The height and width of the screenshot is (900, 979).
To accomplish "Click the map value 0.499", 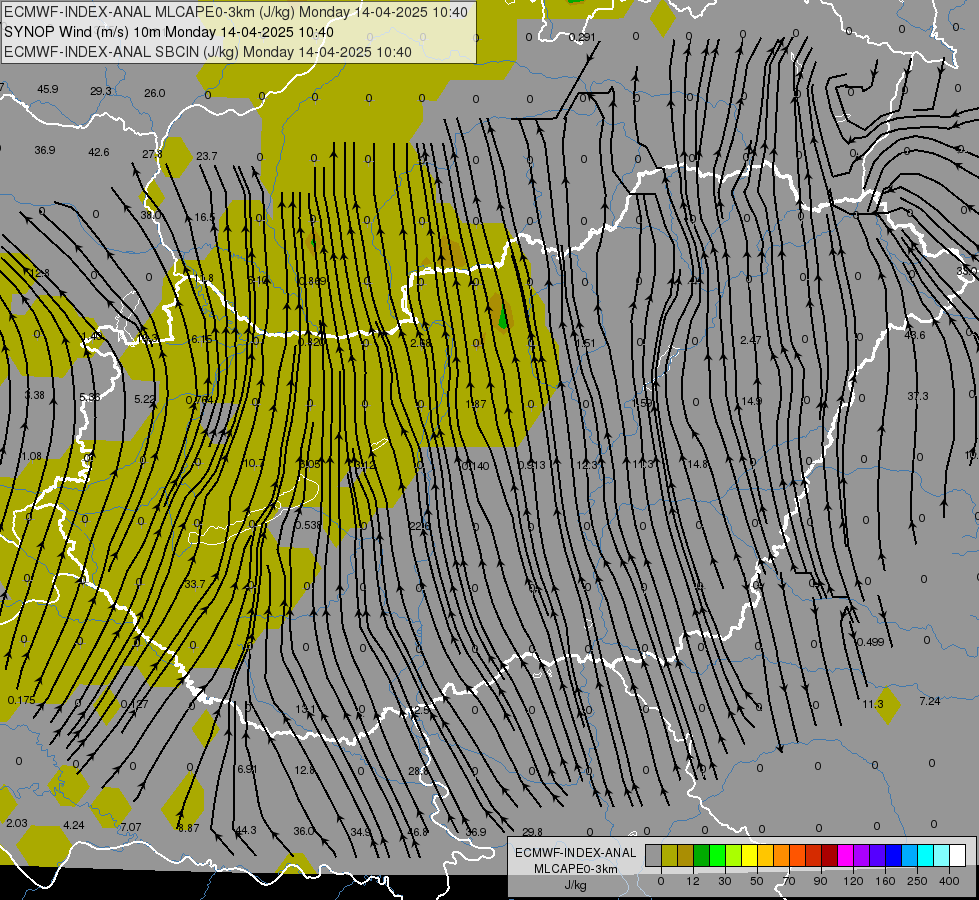I will coord(870,642).
